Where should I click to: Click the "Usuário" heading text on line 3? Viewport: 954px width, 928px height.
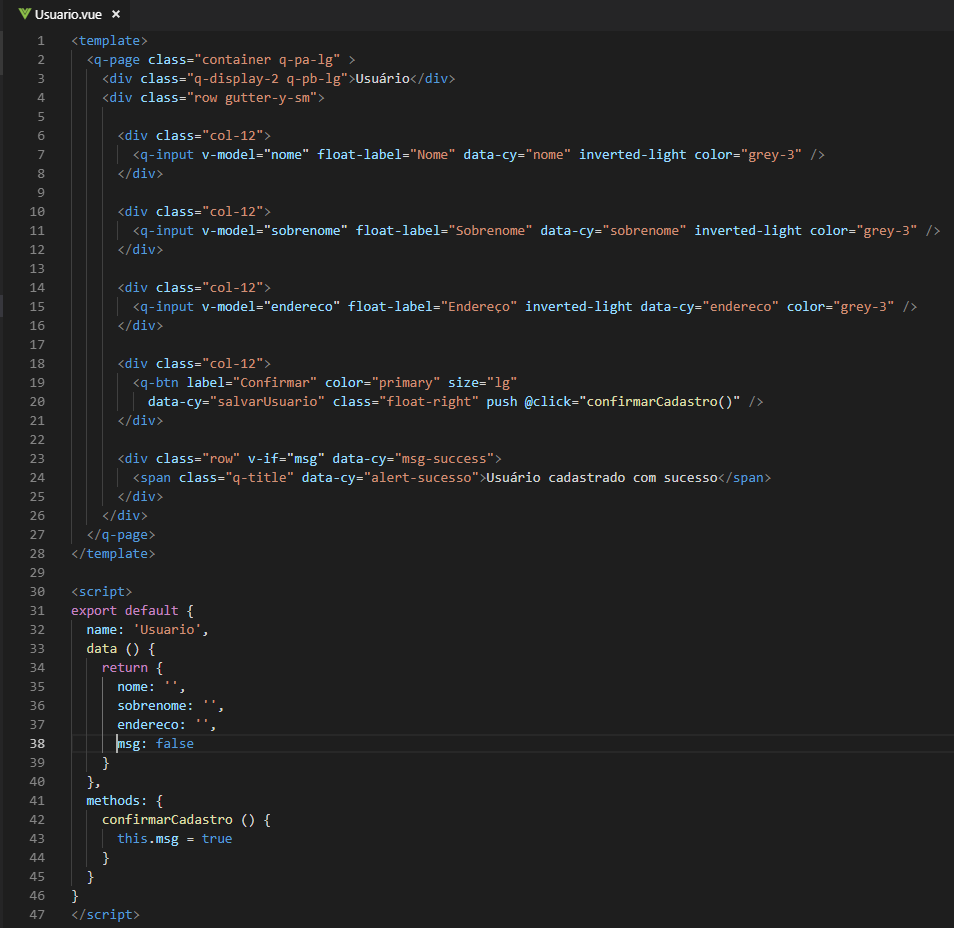[383, 79]
